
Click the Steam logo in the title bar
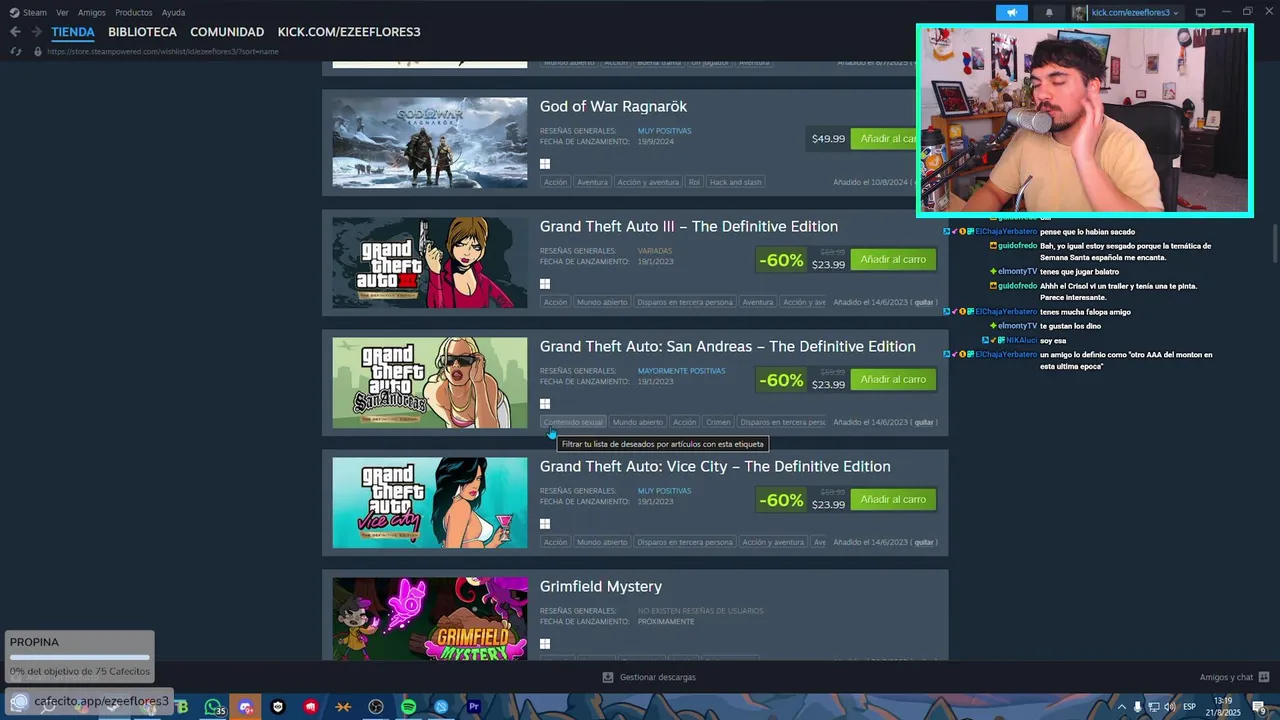(x=15, y=13)
